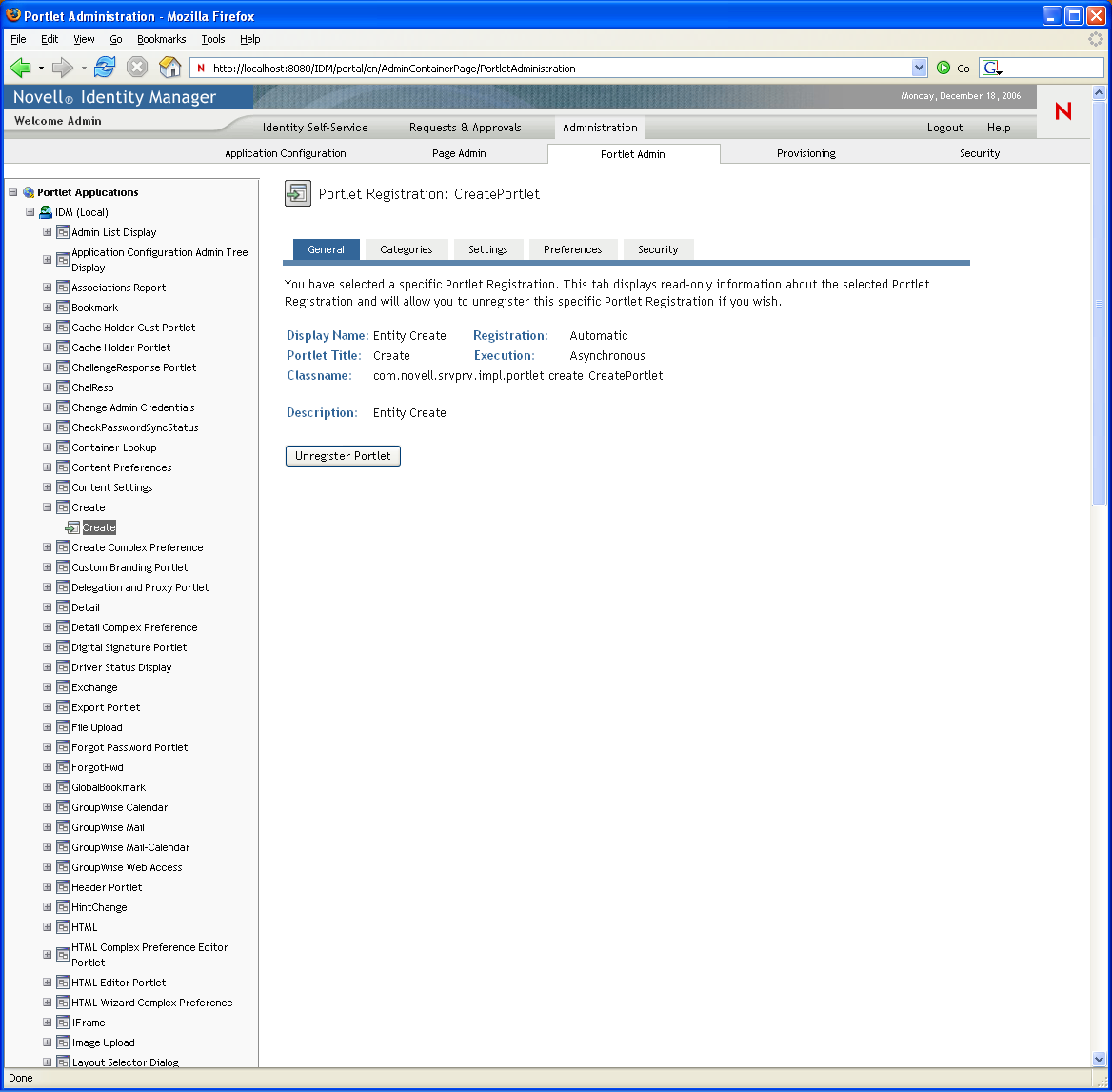The height and width of the screenshot is (1092, 1112).
Task: Open Identity Self-Service section
Action: pyautogui.click(x=315, y=128)
